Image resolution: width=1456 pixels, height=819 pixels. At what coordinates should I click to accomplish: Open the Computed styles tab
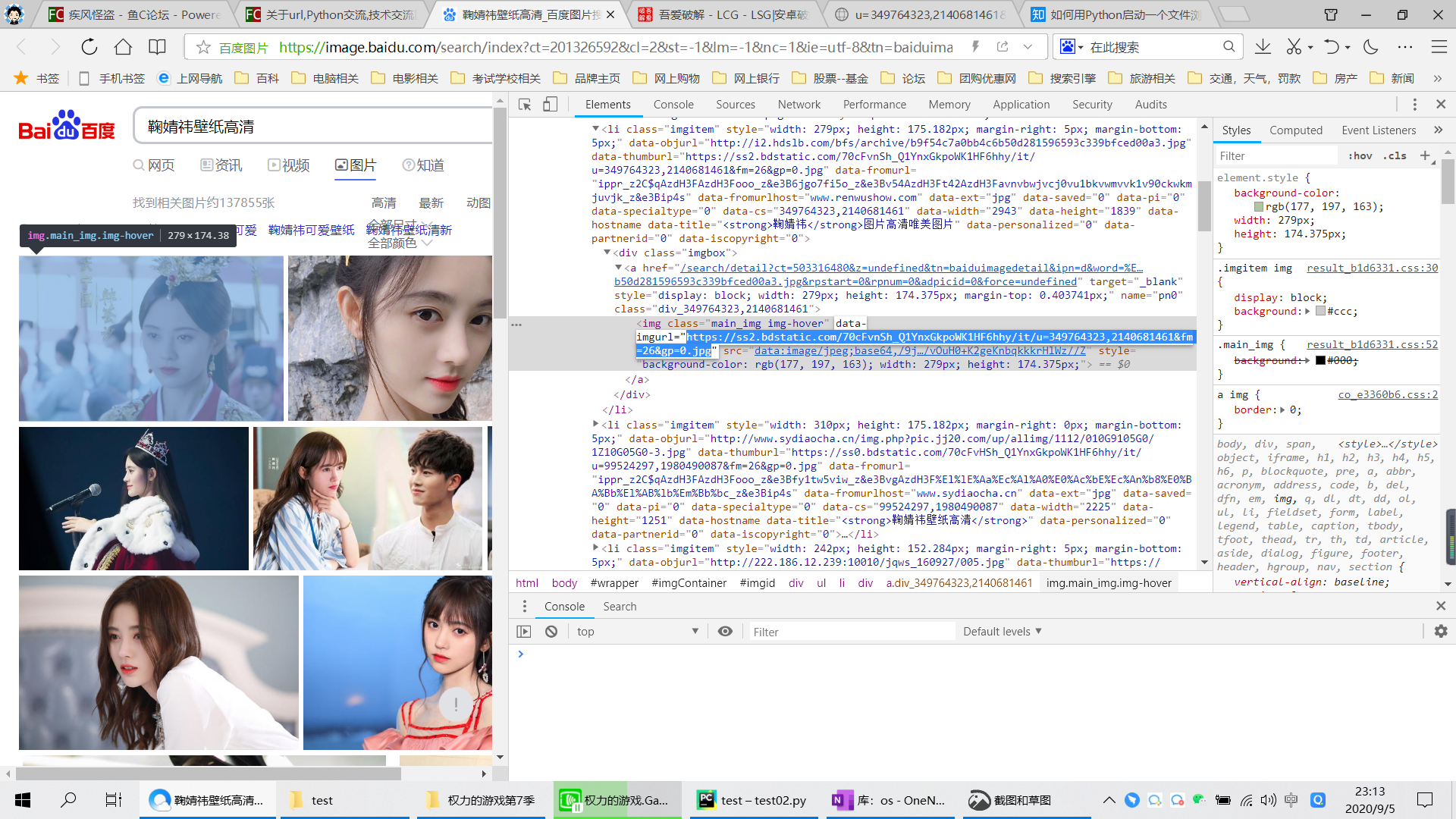1296,130
